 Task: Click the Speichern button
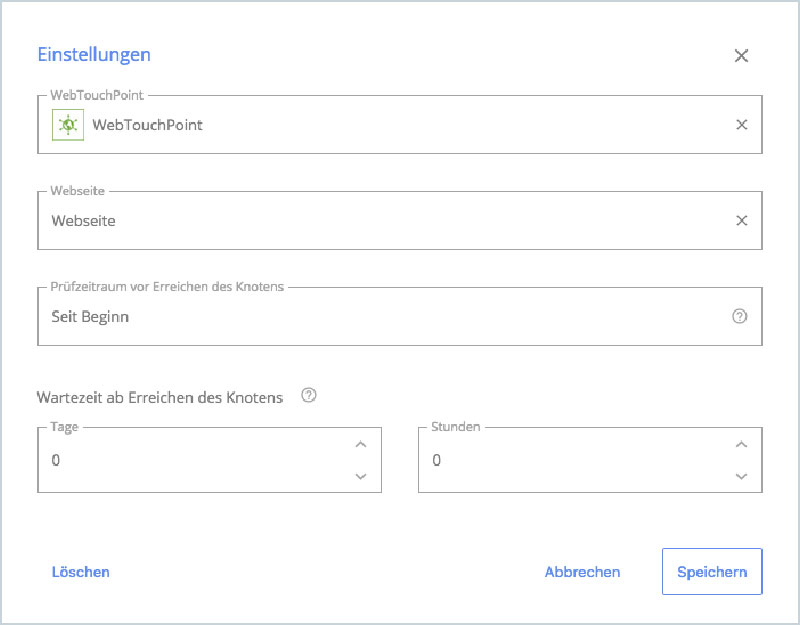point(712,571)
